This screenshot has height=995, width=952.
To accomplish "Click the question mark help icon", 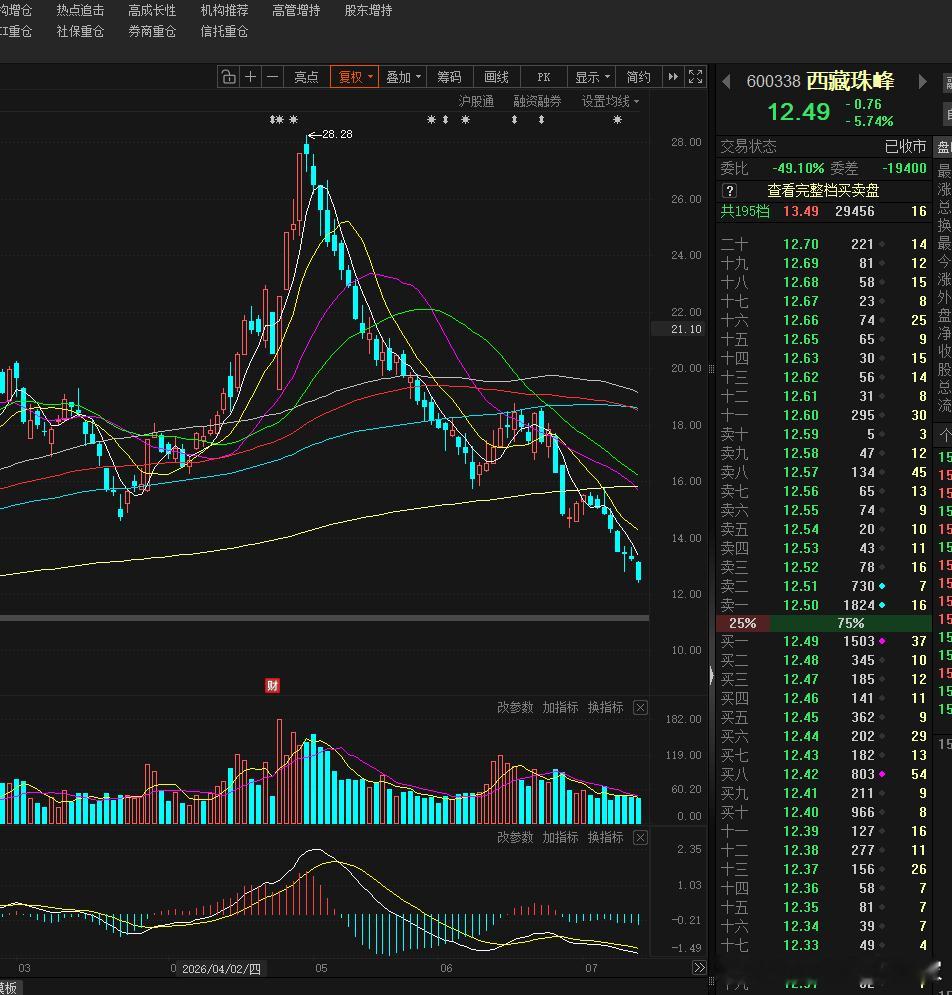I will pos(730,190).
